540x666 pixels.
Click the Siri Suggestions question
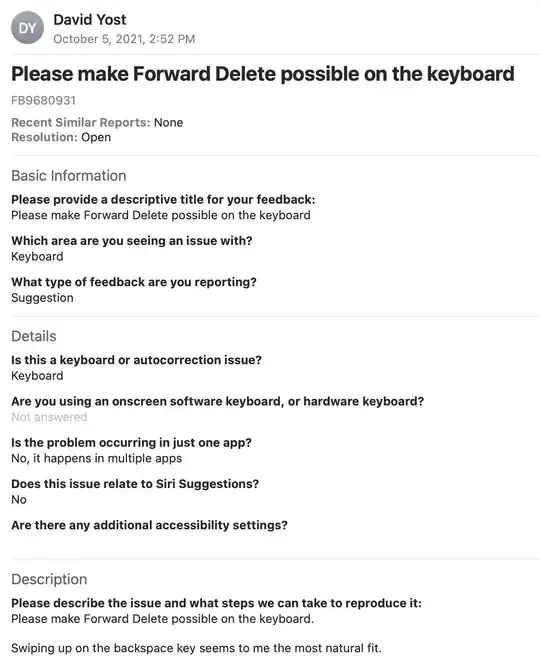tap(135, 484)
